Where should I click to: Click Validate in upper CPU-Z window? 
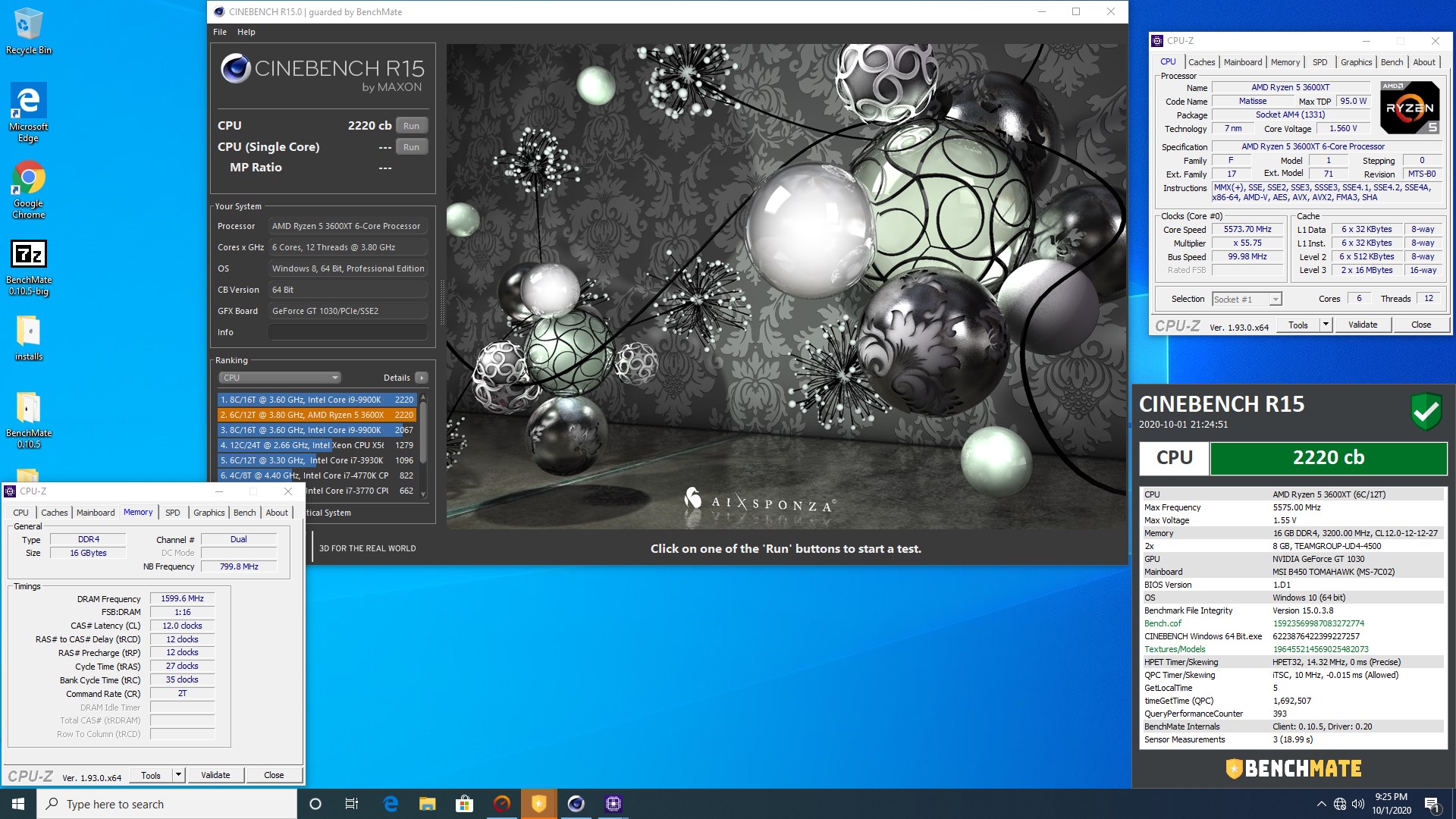coord(1363,325)
